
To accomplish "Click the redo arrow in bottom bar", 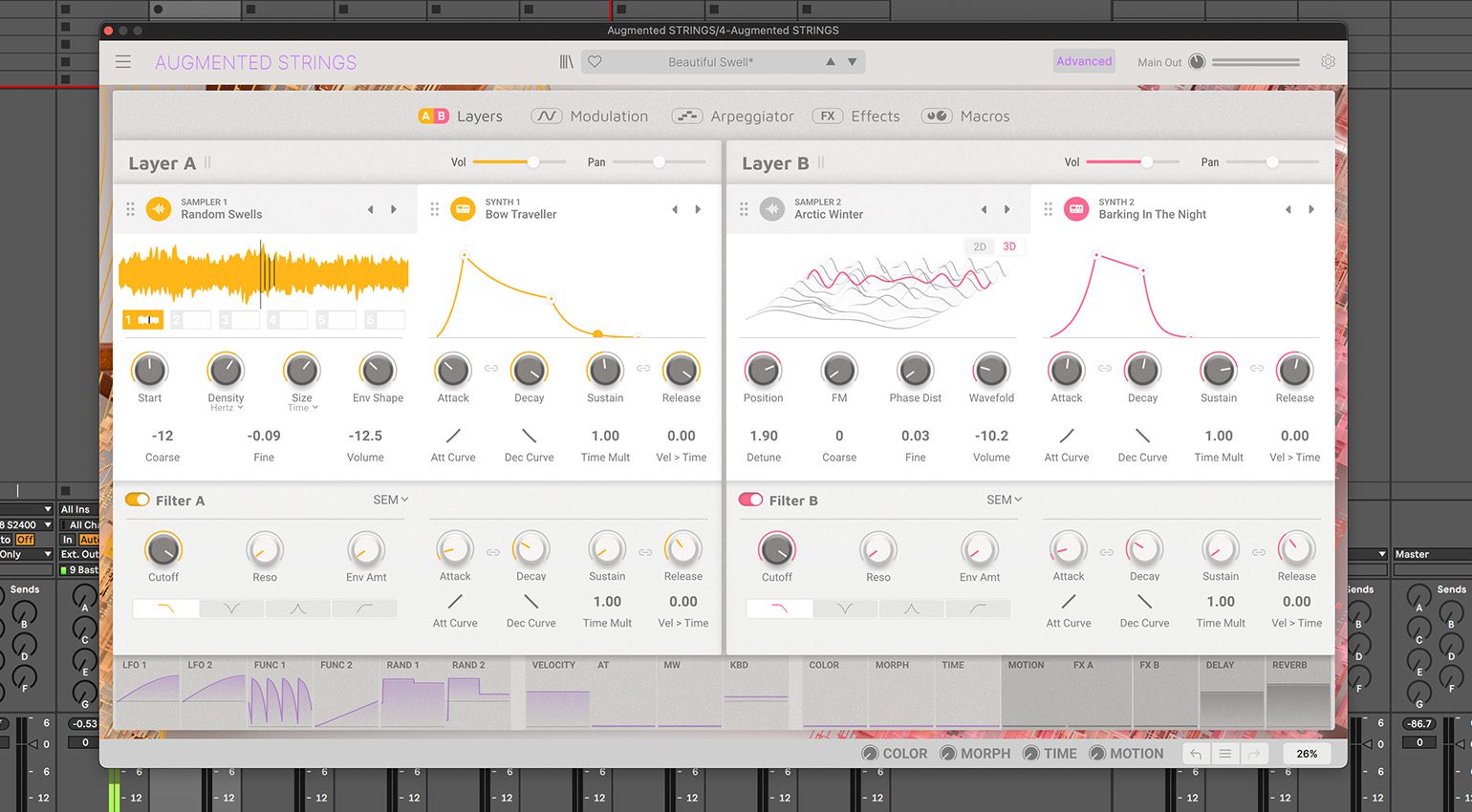I will point(1253,754).
